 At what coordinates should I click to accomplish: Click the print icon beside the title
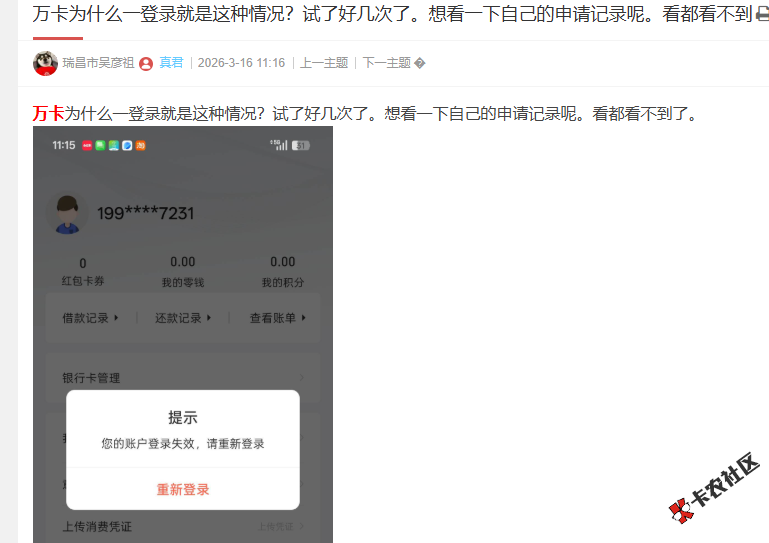(762, 15)
